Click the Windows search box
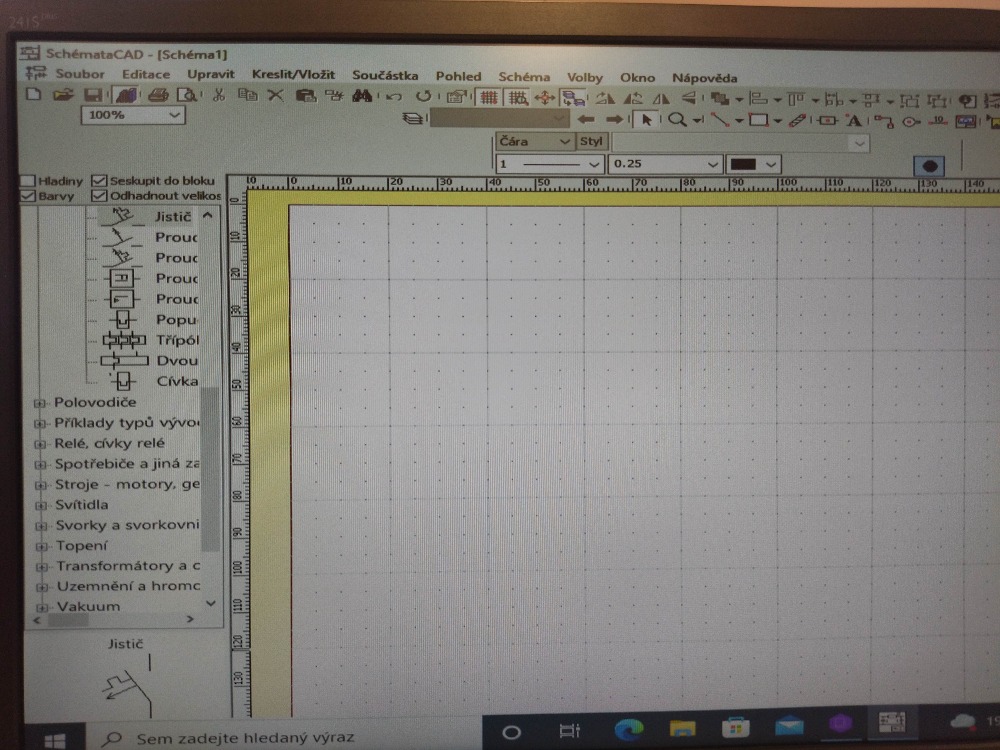 coord(284,737)
